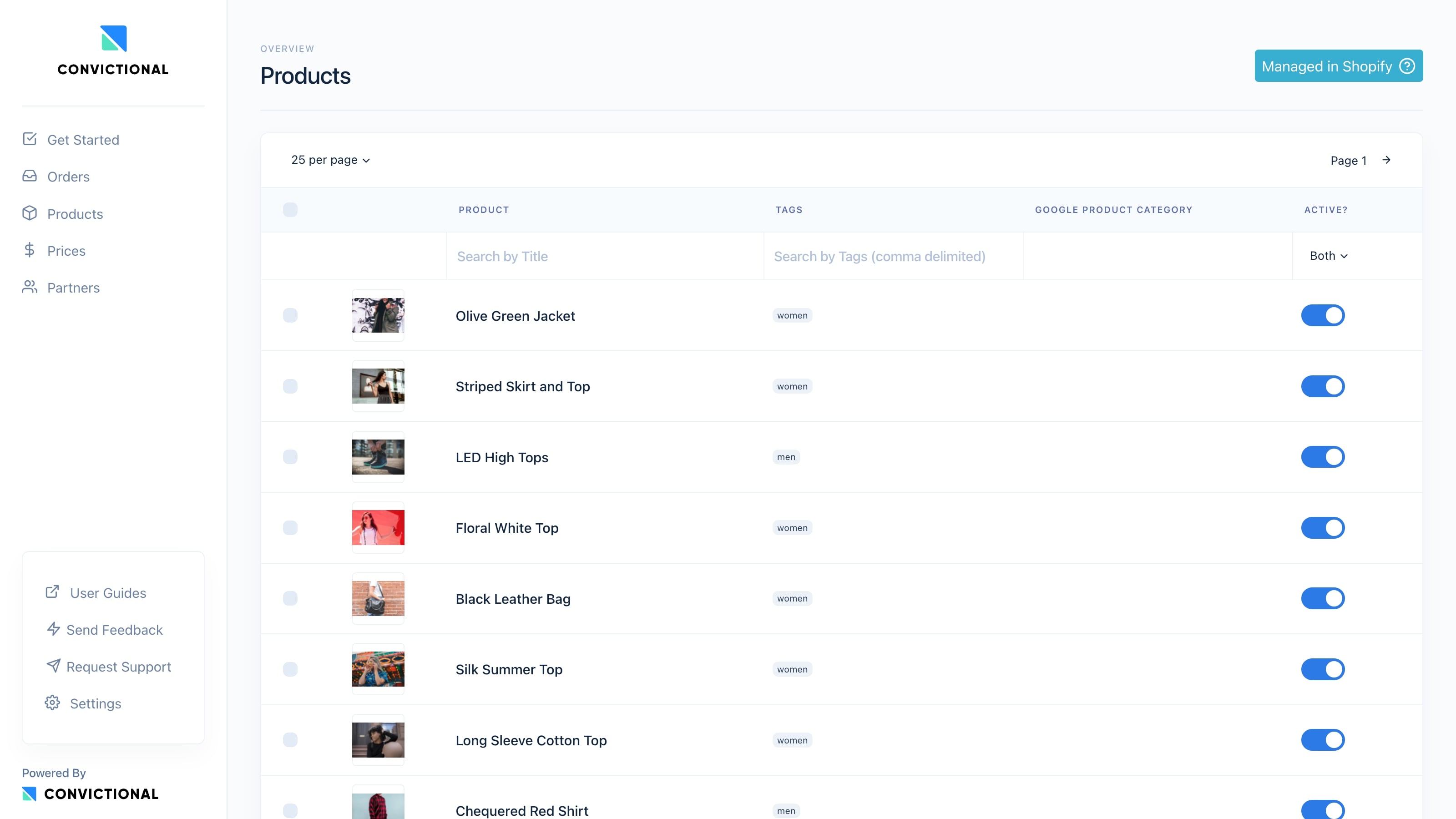Click the Partners people icon

(x=30, y=287)
